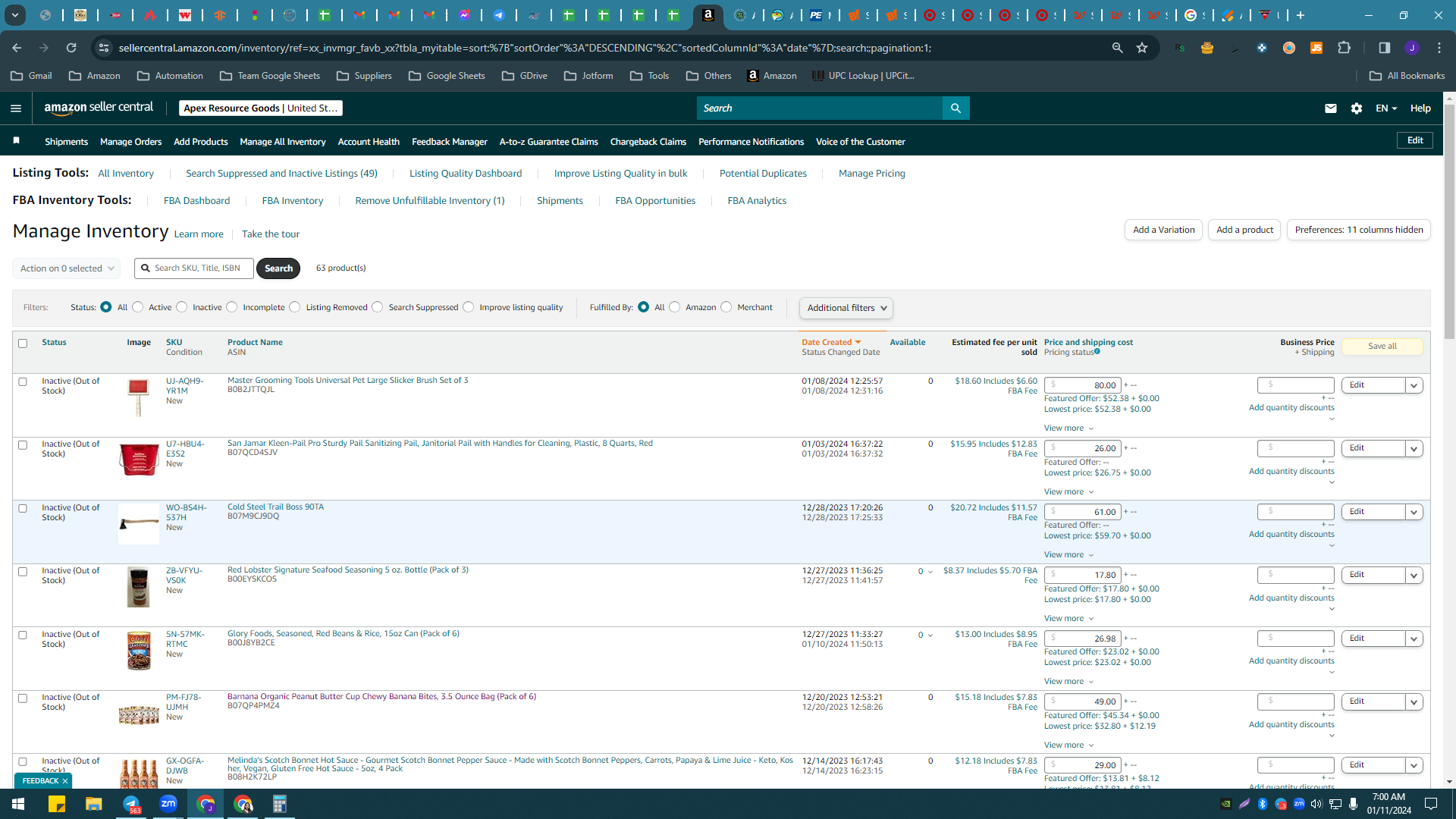1456x819 pixels.
Task: Open Shipments in top navigation bar
Action: 66,142
